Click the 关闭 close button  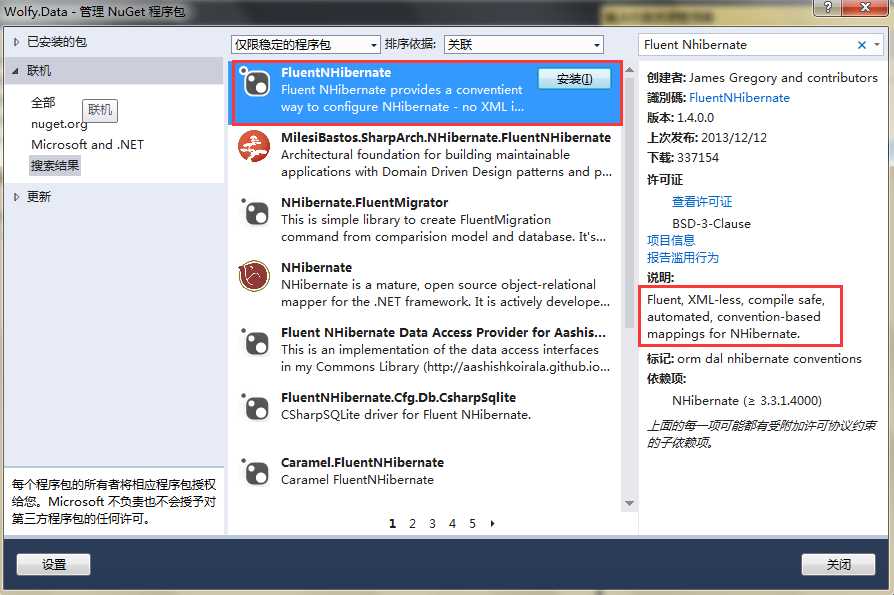pos(838,564)
